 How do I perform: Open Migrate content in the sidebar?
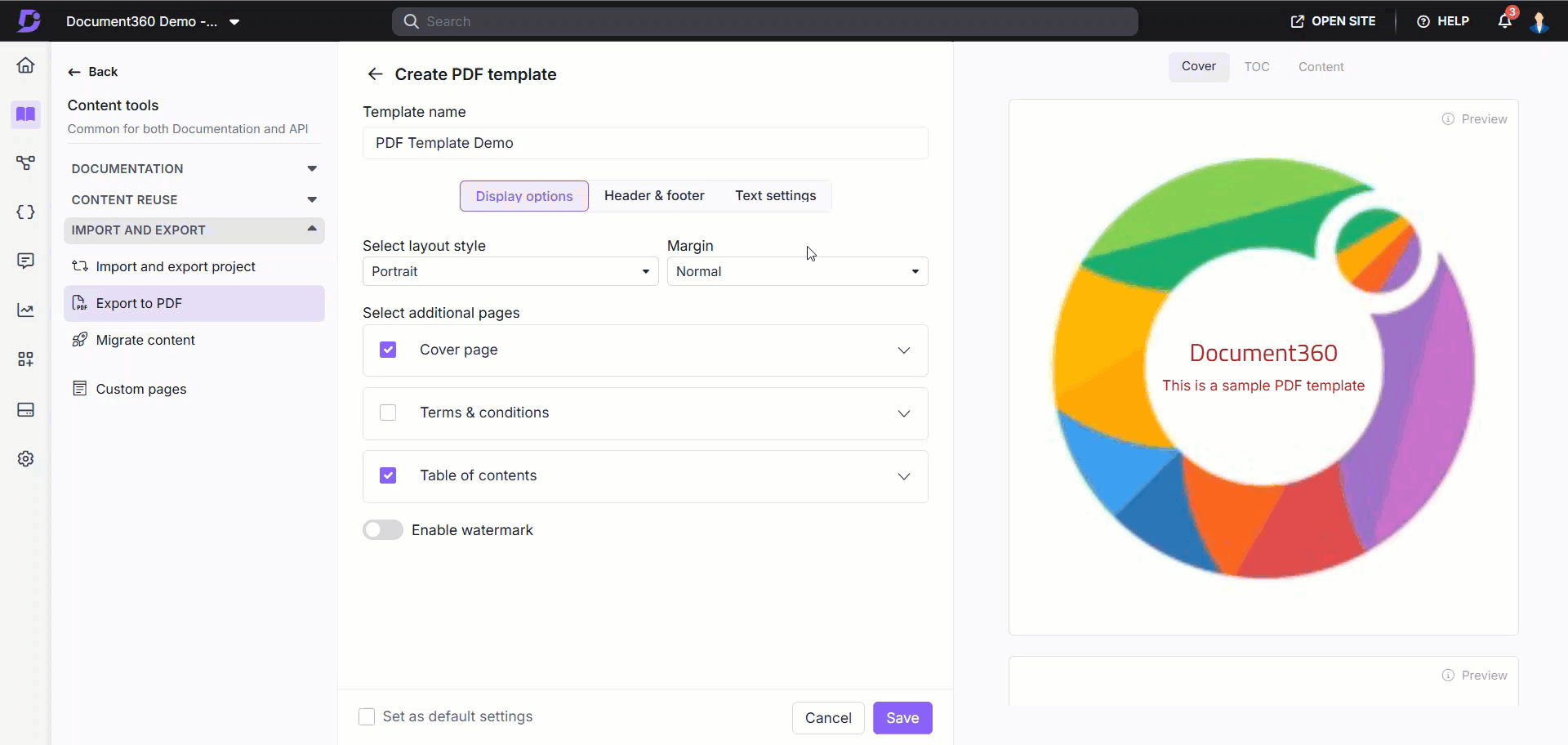coord(145,340)
